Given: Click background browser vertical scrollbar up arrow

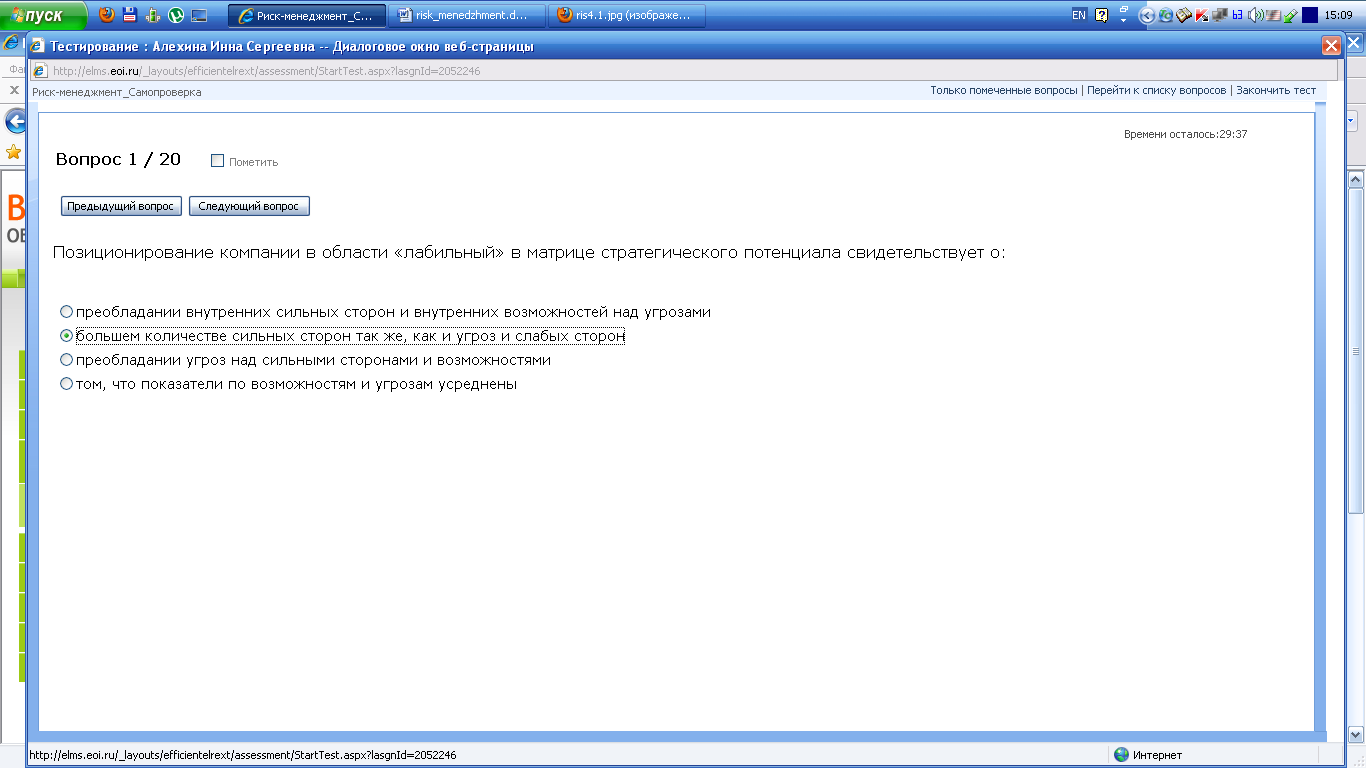Looking at the screenshot, I should tap(1356, 180).
